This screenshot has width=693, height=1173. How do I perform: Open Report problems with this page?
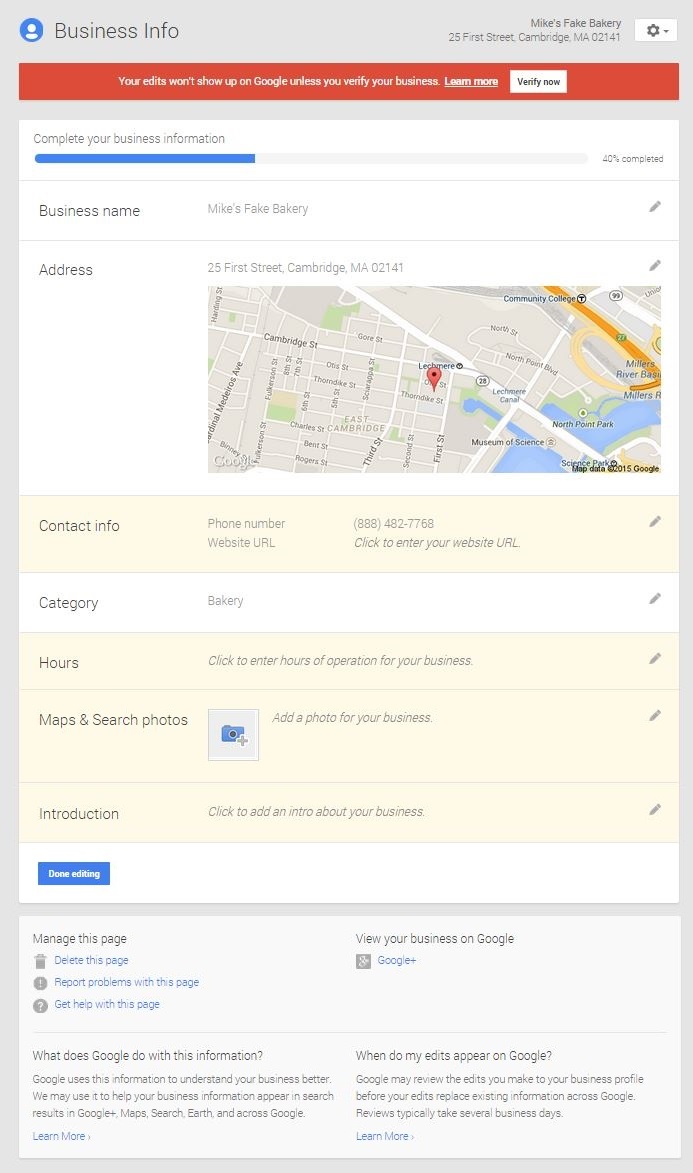[x=126, y=982]
